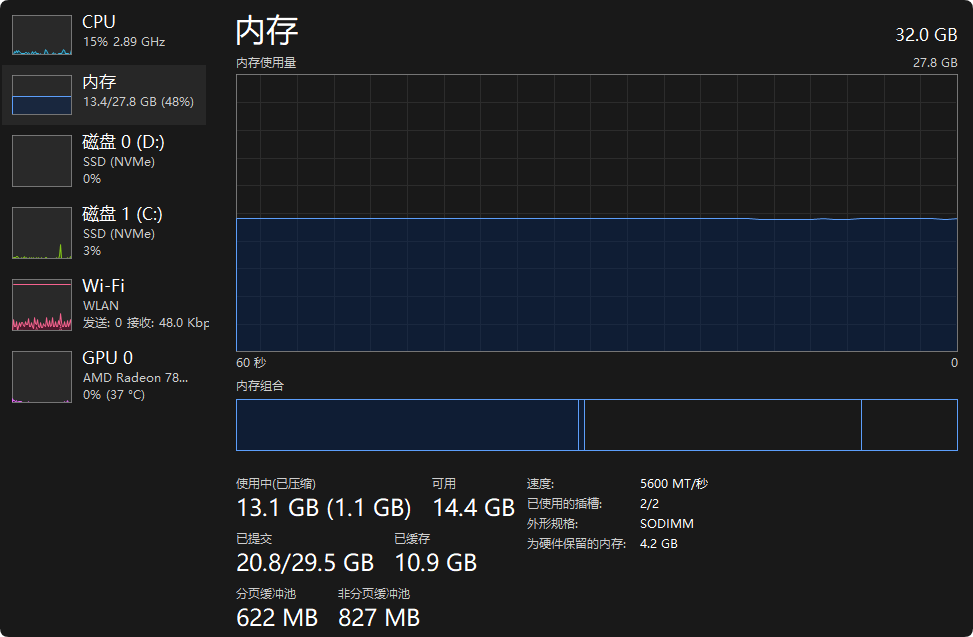Click the in-use segment of 内存组合 bar

pos(407,425)
